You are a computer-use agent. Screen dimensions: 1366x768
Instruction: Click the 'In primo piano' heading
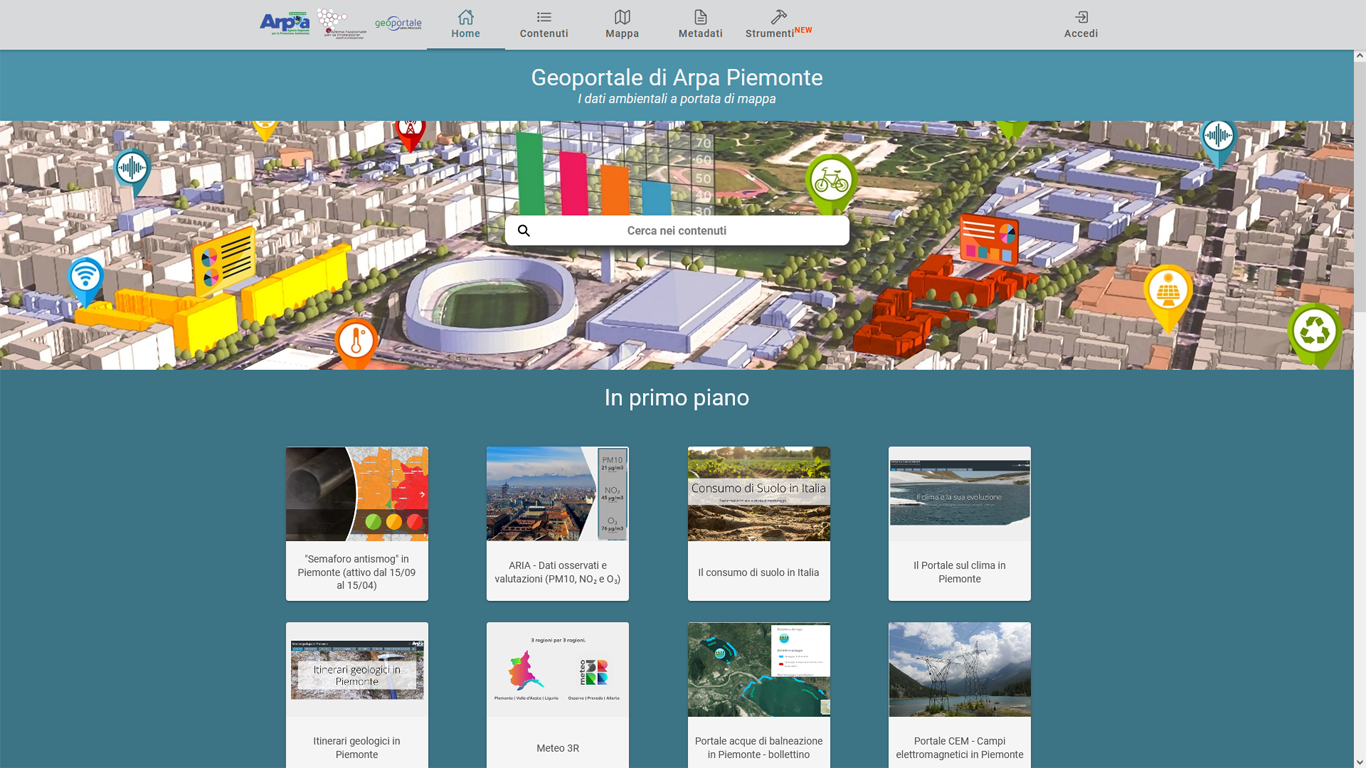(x=677, y=398)
